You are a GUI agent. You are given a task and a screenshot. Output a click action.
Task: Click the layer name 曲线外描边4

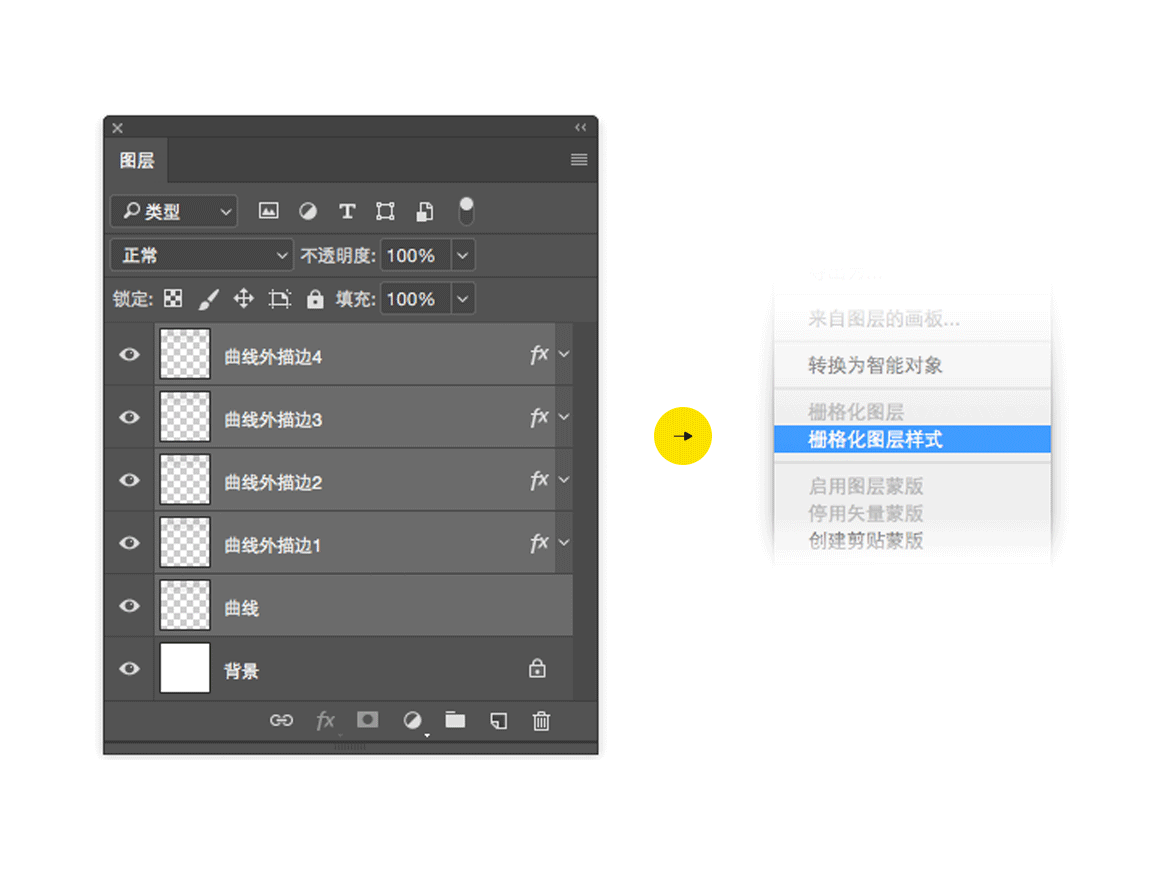click(x=273, y=357)
